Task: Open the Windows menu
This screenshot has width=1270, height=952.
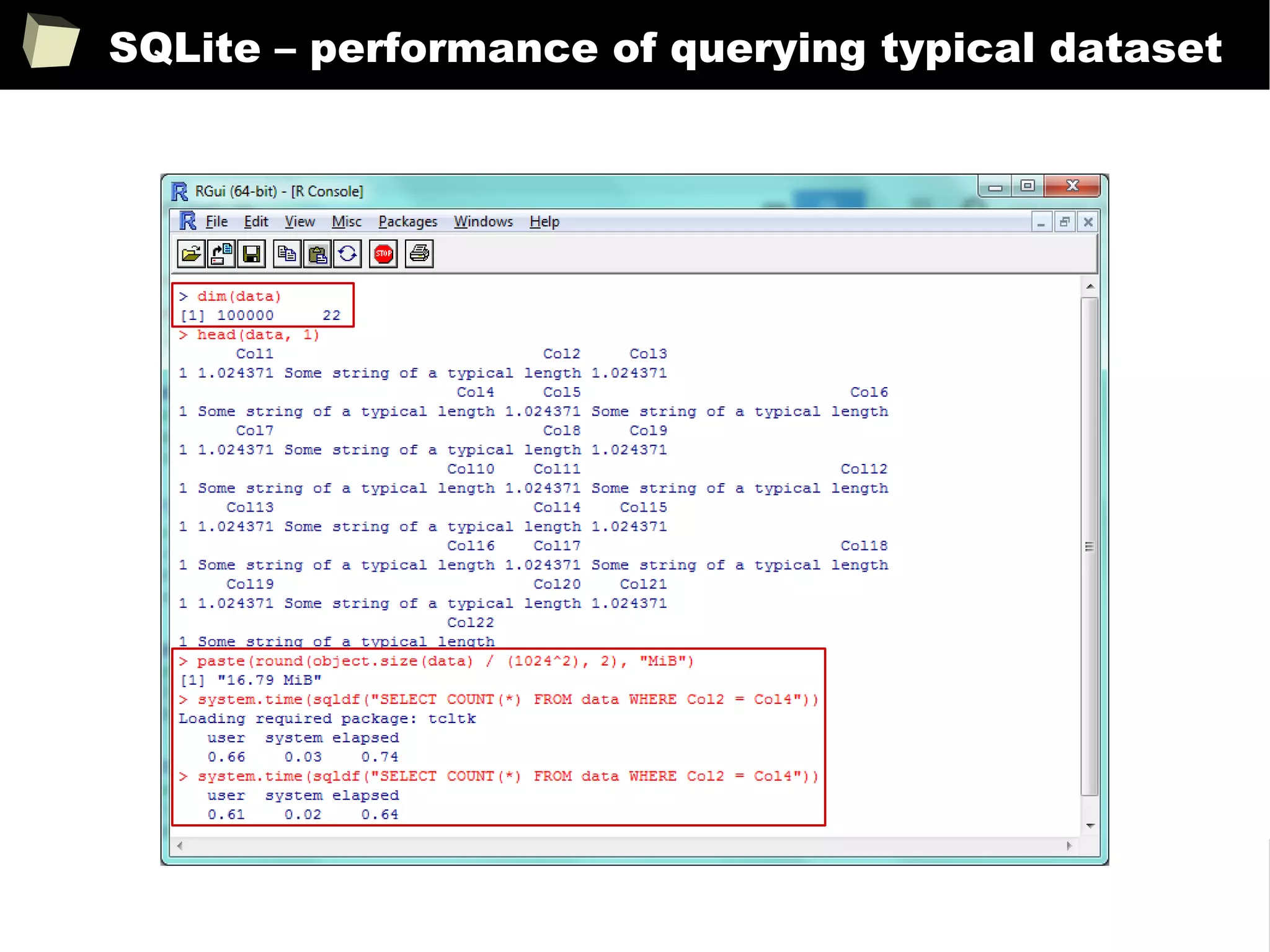Action: [x=483, y=221]
